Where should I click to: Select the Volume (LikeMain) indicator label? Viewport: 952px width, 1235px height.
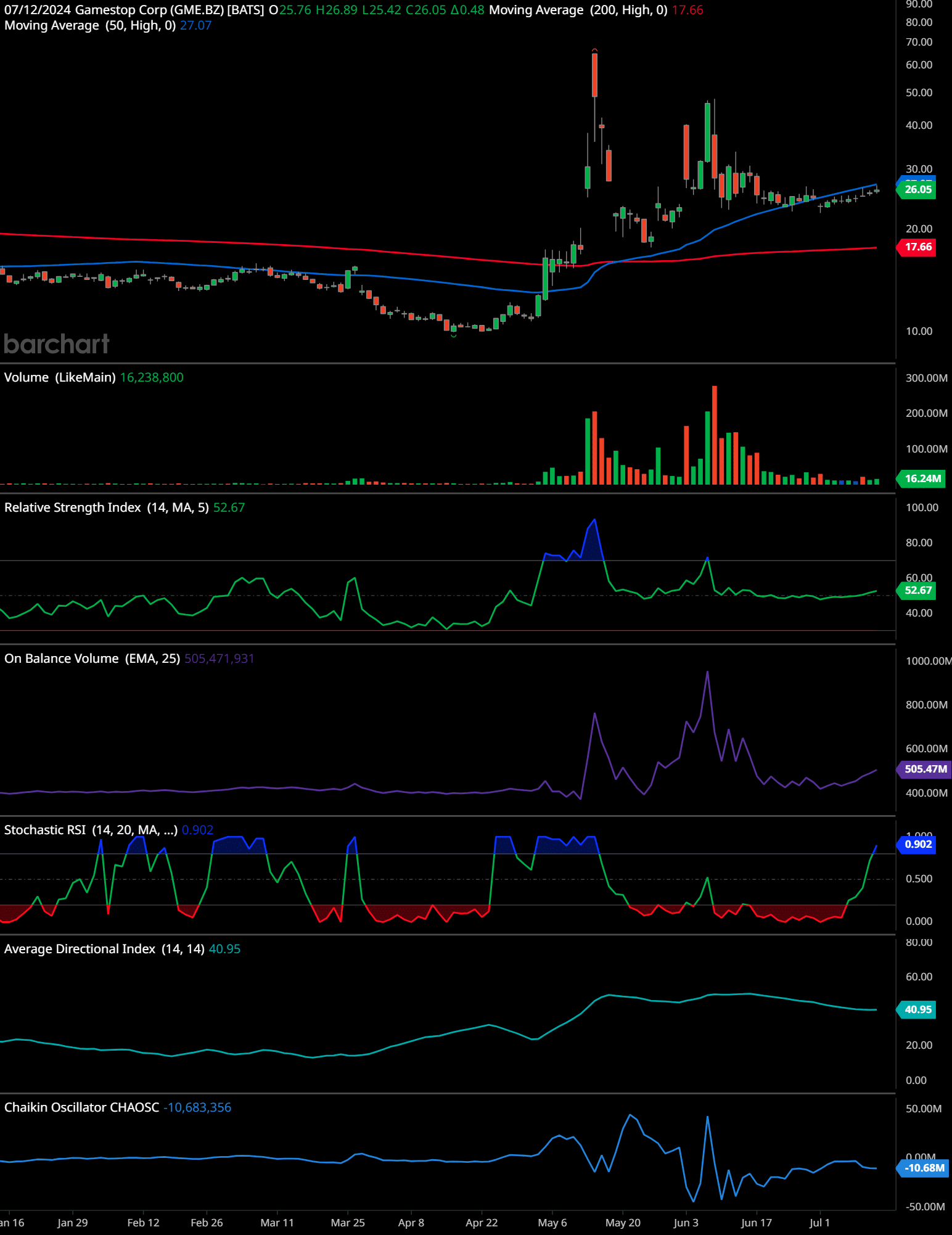click(60, 377)
